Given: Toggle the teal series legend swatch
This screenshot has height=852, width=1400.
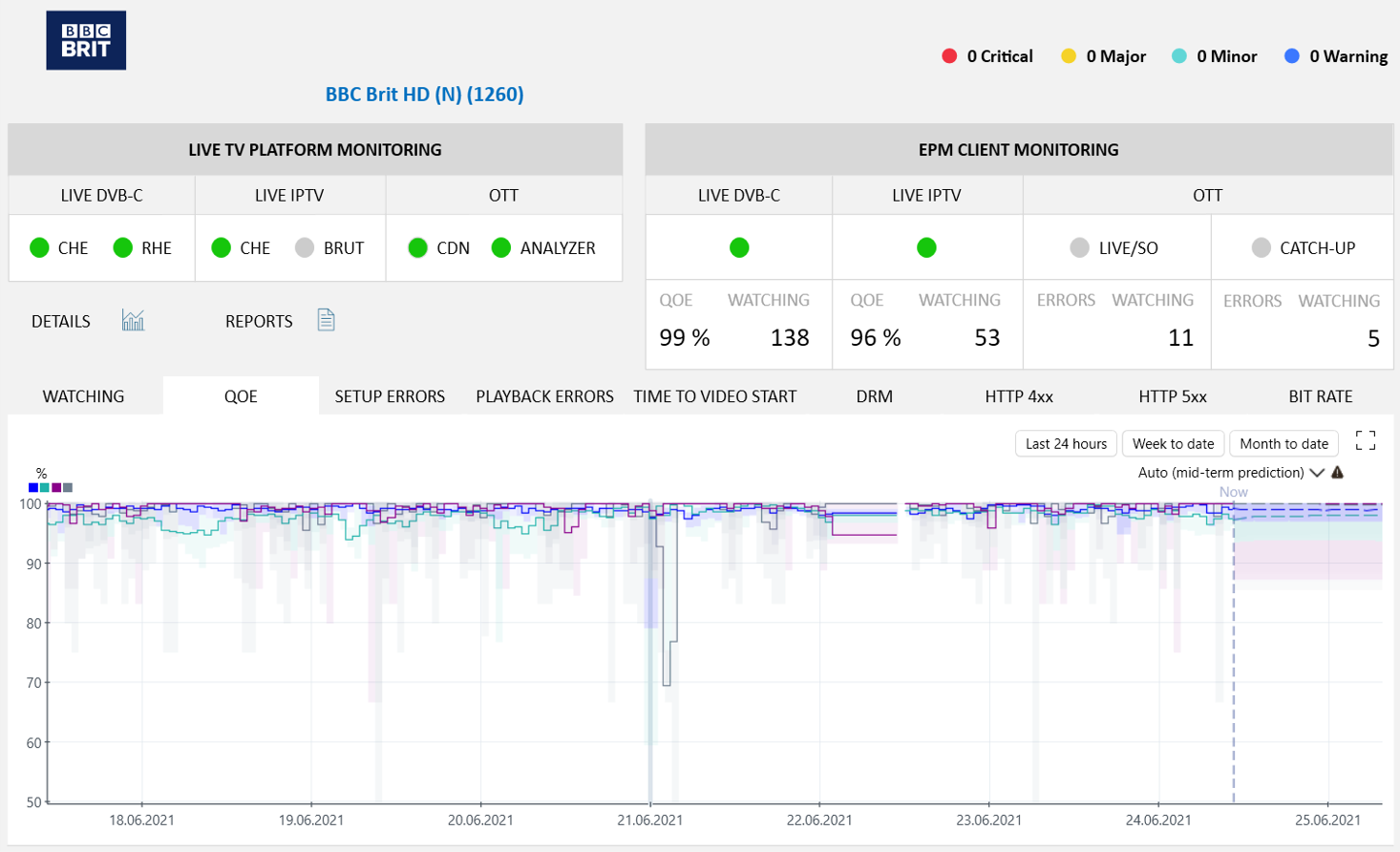Looking at the screenshot, I should point(45,488).
